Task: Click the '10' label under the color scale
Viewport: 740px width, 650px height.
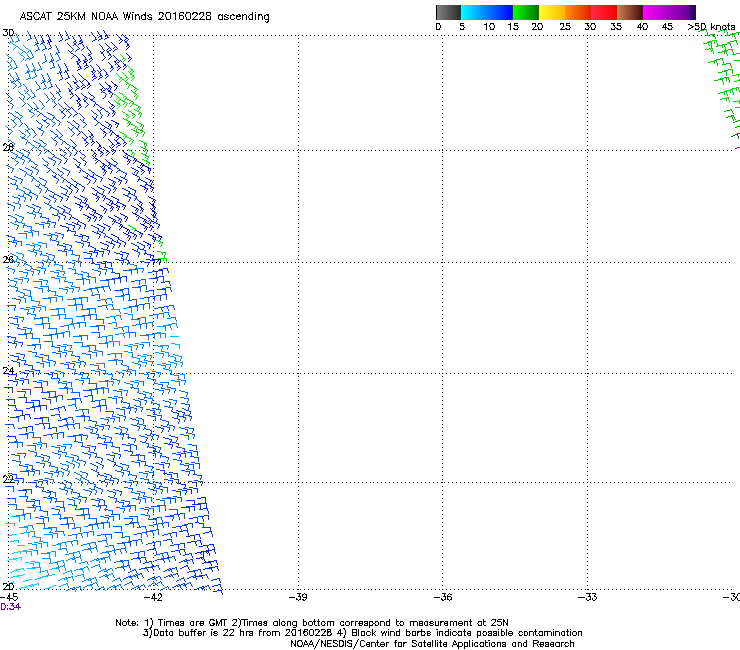Action: click(x=489, y=27)
